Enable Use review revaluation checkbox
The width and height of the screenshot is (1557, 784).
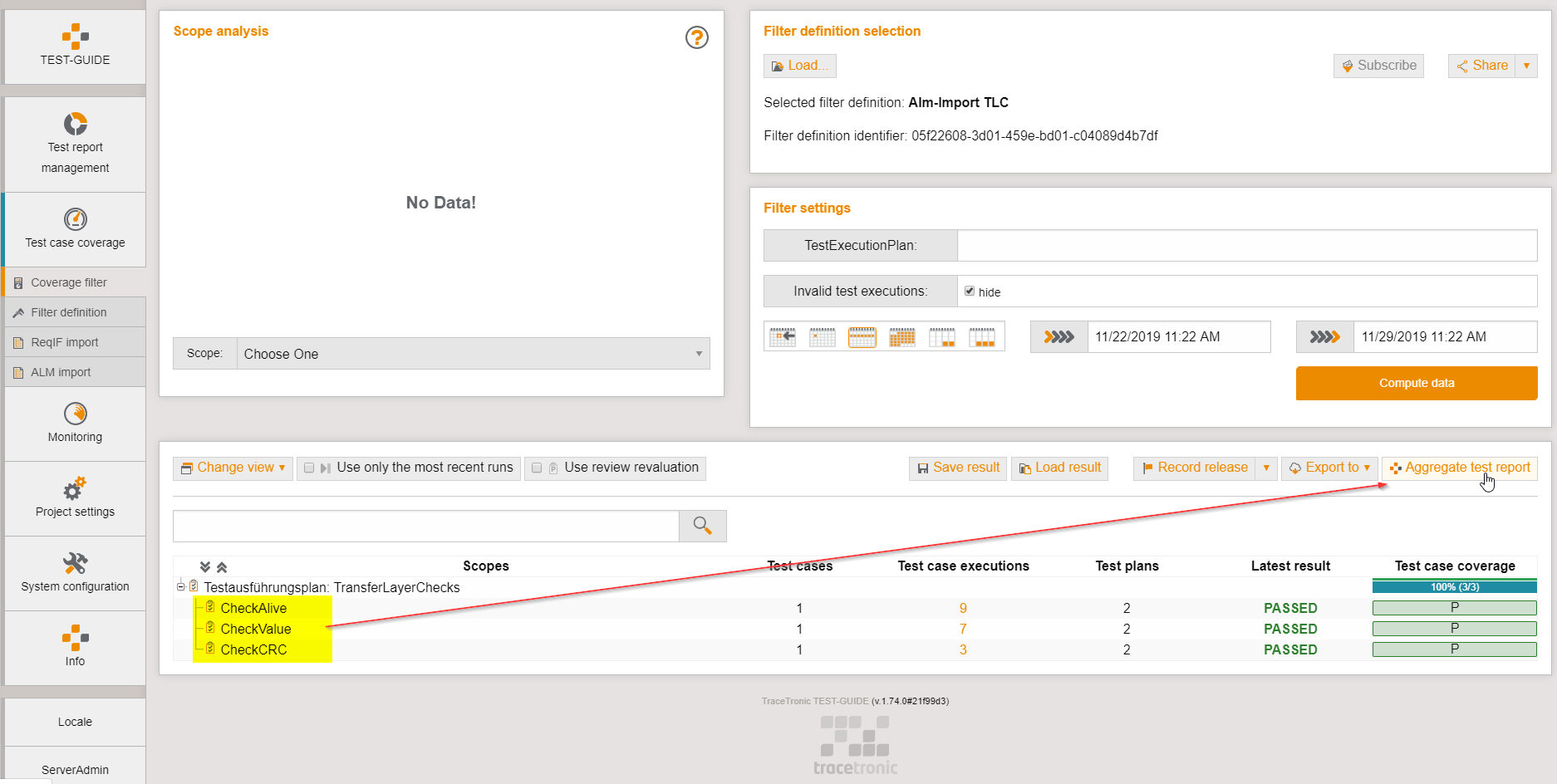pos(537,468)
